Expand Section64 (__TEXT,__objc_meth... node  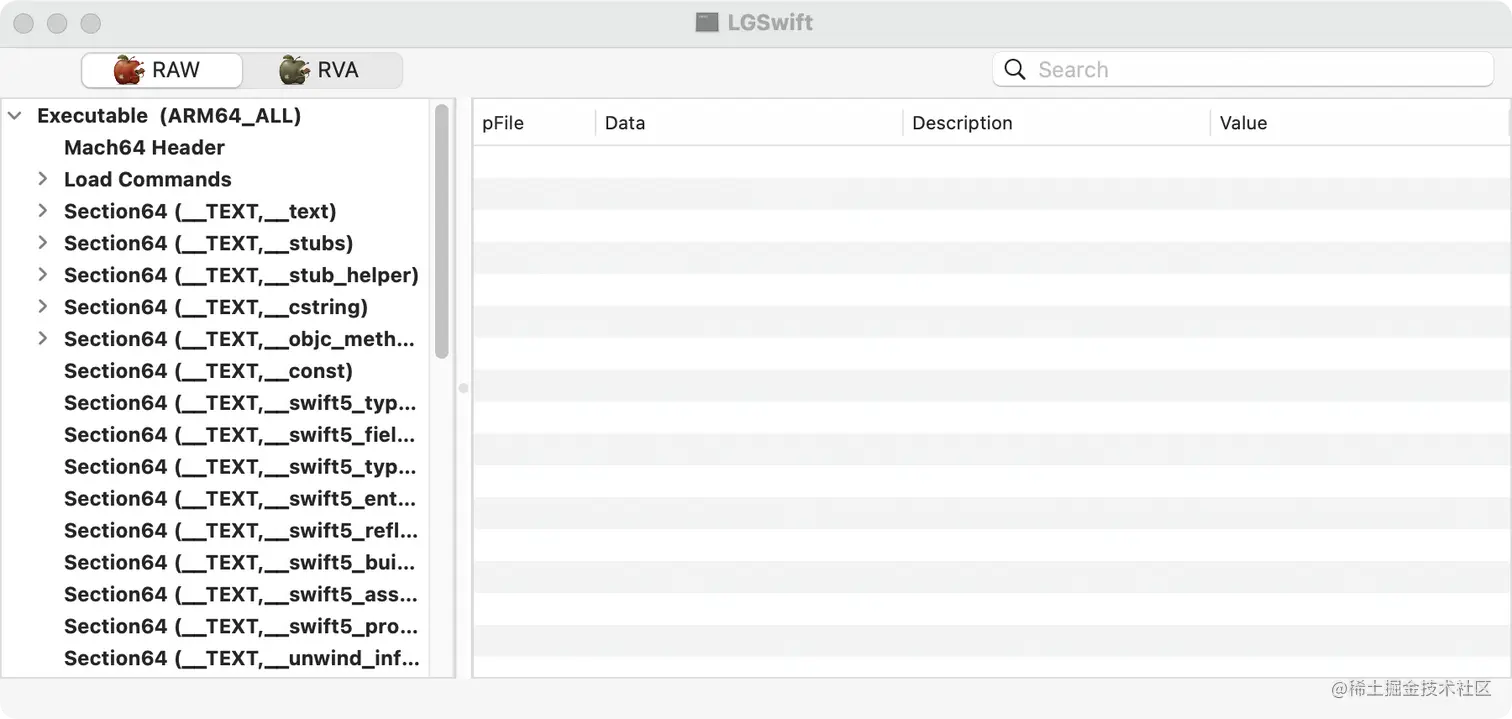click(x=43, y=339)
